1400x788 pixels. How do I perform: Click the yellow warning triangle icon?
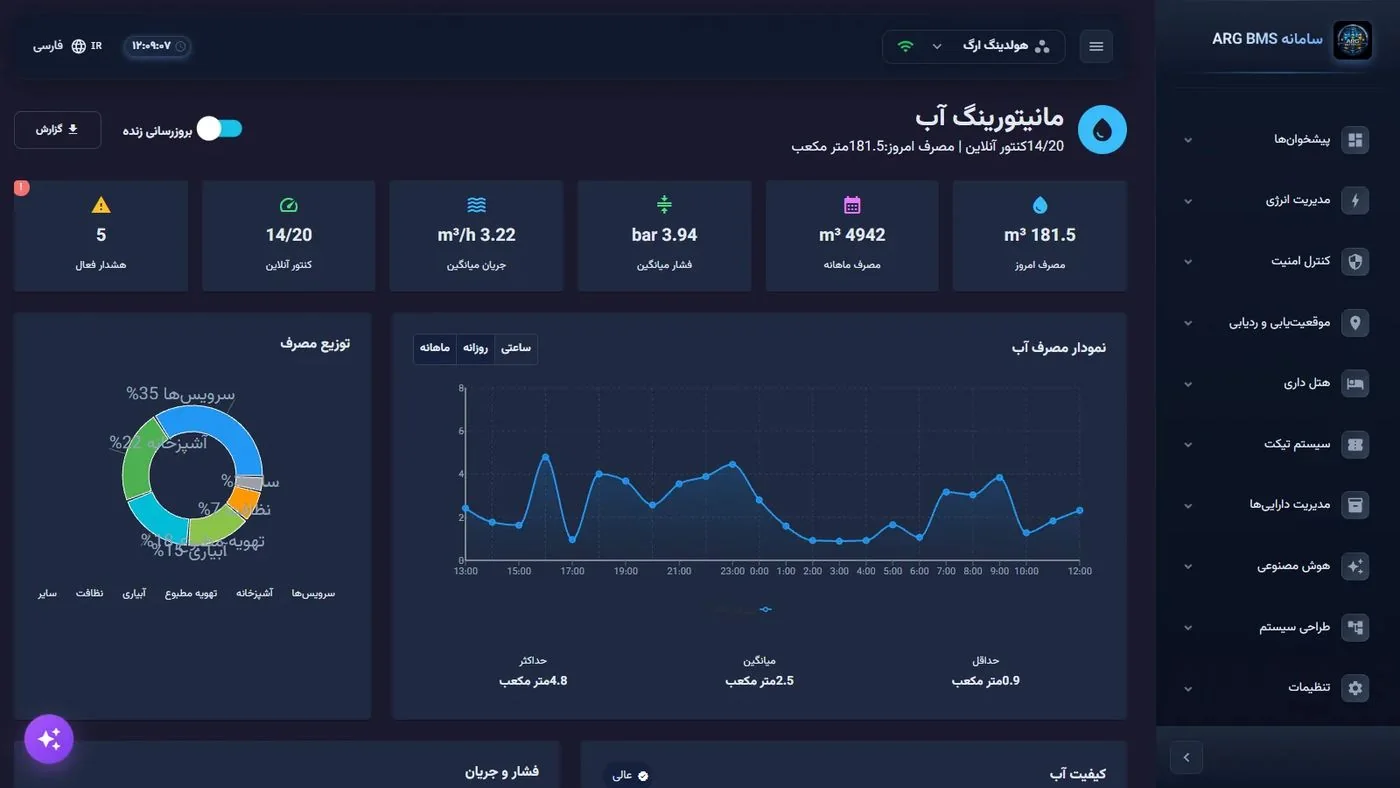pos(101,205)
